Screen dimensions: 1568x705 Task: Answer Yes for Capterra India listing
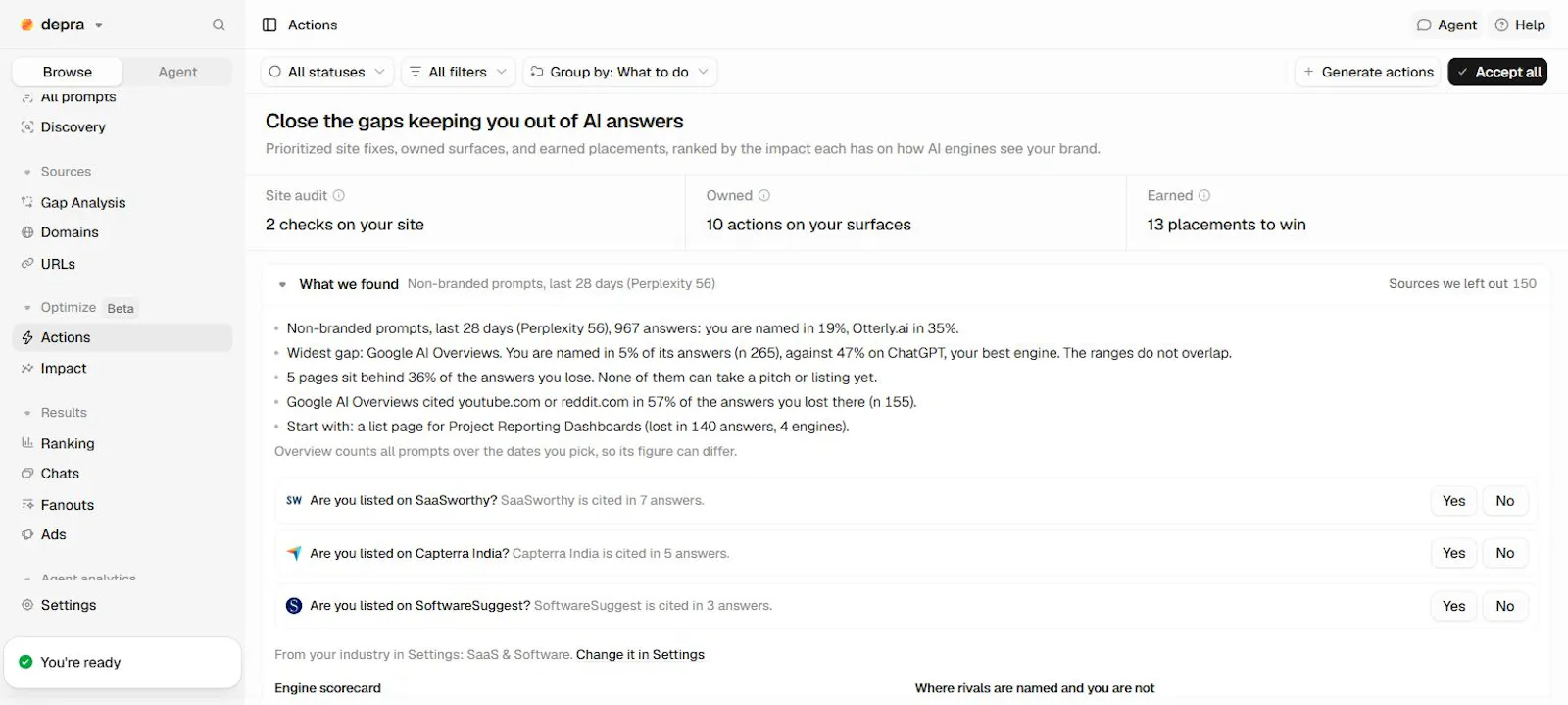pyautogui.click(x=1453, y=553)
